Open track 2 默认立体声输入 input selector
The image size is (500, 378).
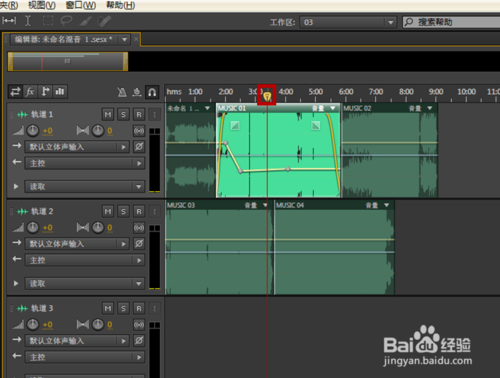(x=77, y=244)
